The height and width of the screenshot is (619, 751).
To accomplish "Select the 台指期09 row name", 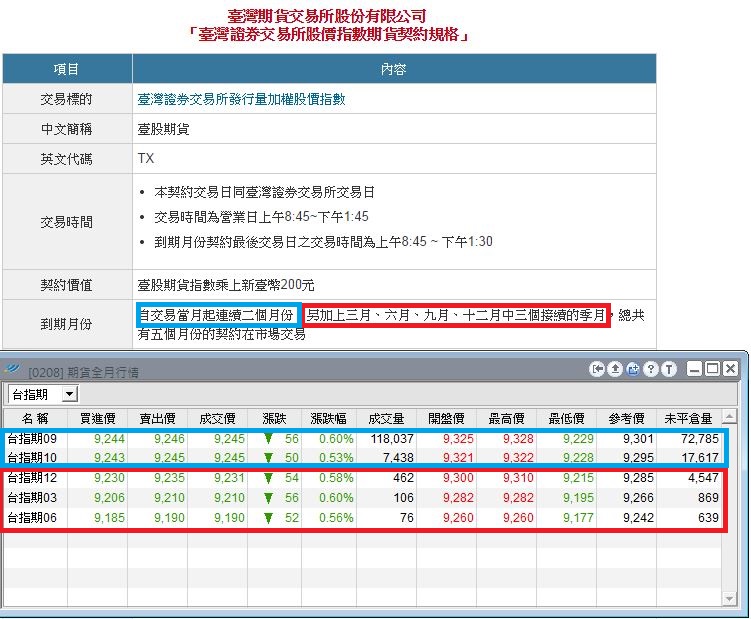I will [32, 438].
